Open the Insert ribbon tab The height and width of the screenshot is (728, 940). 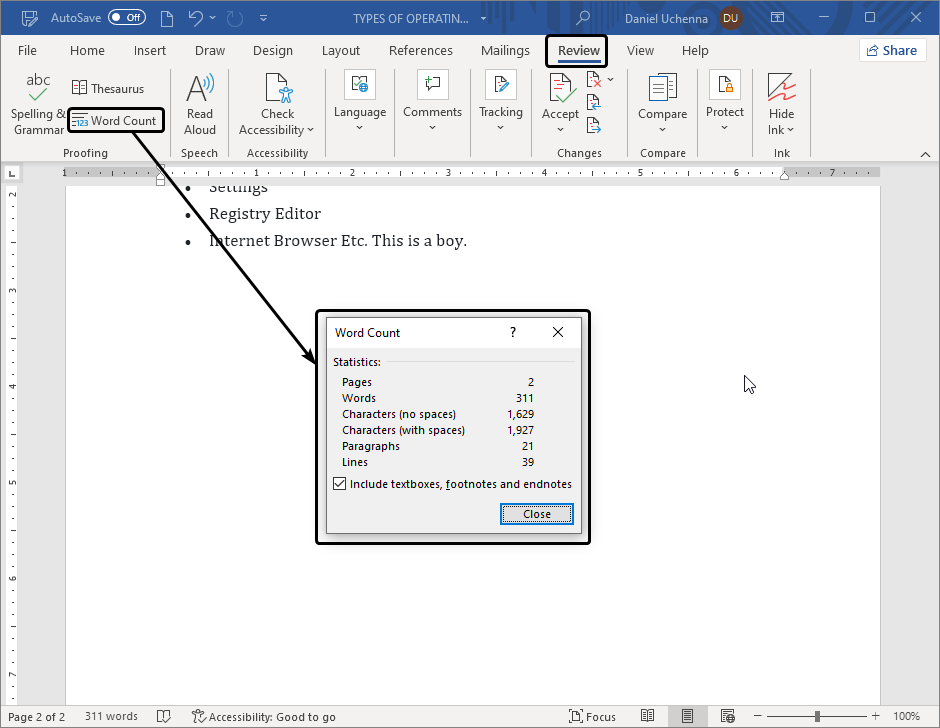[150, 51]
